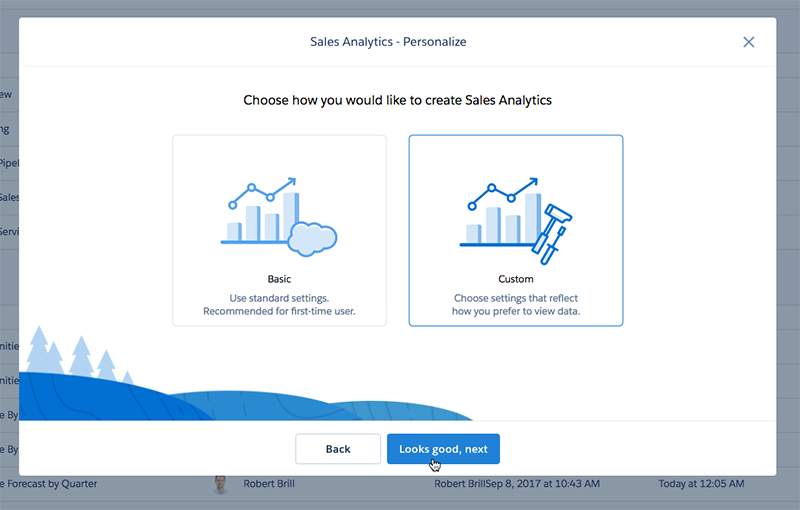Click 'Use standard settings' description text
Viewport: 800px width, 510px height.
pyautogui.click(x=279, y=298)
